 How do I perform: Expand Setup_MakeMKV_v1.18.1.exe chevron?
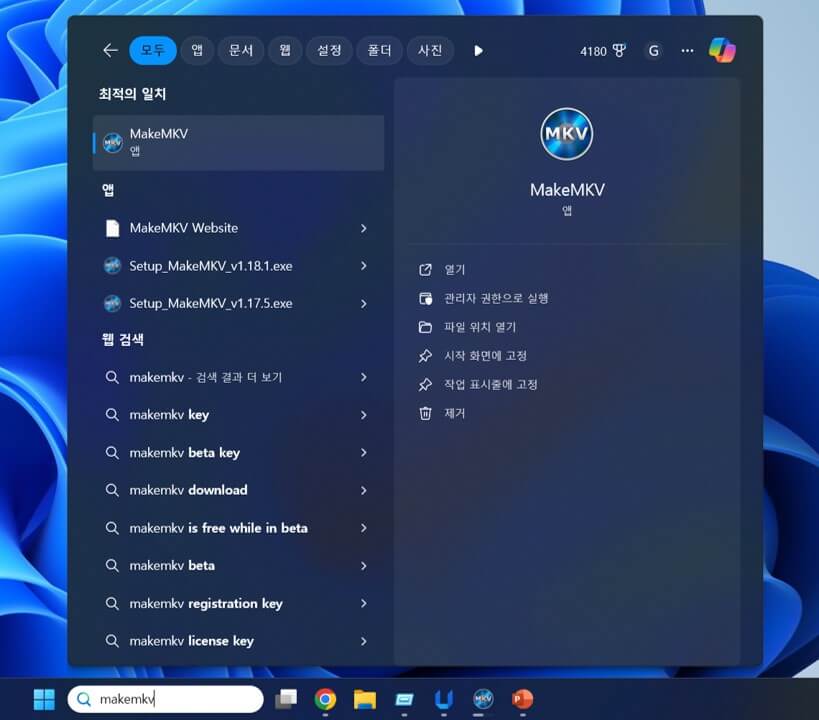point(364,266)
